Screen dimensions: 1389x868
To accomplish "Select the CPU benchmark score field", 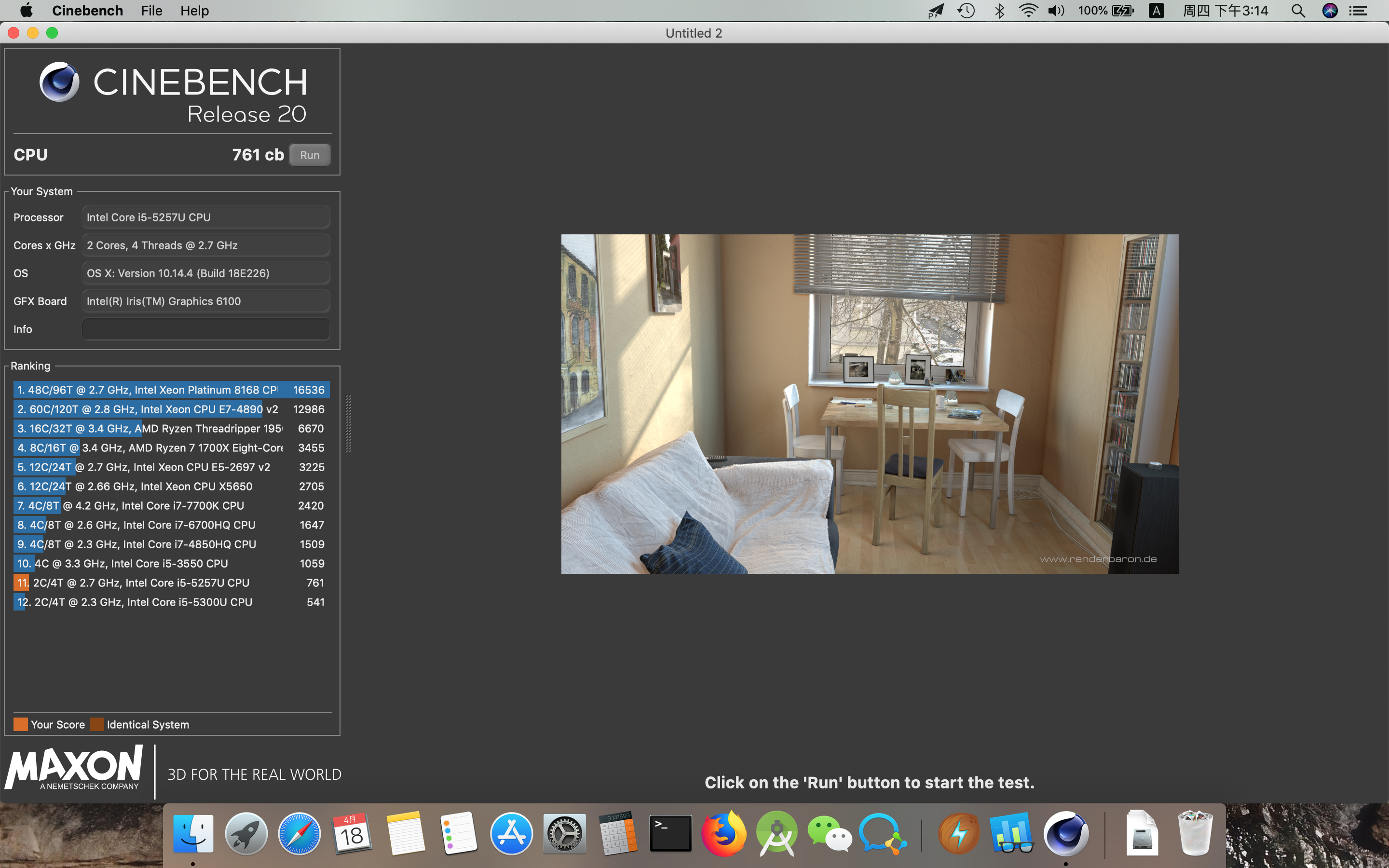I will (254, 154).
